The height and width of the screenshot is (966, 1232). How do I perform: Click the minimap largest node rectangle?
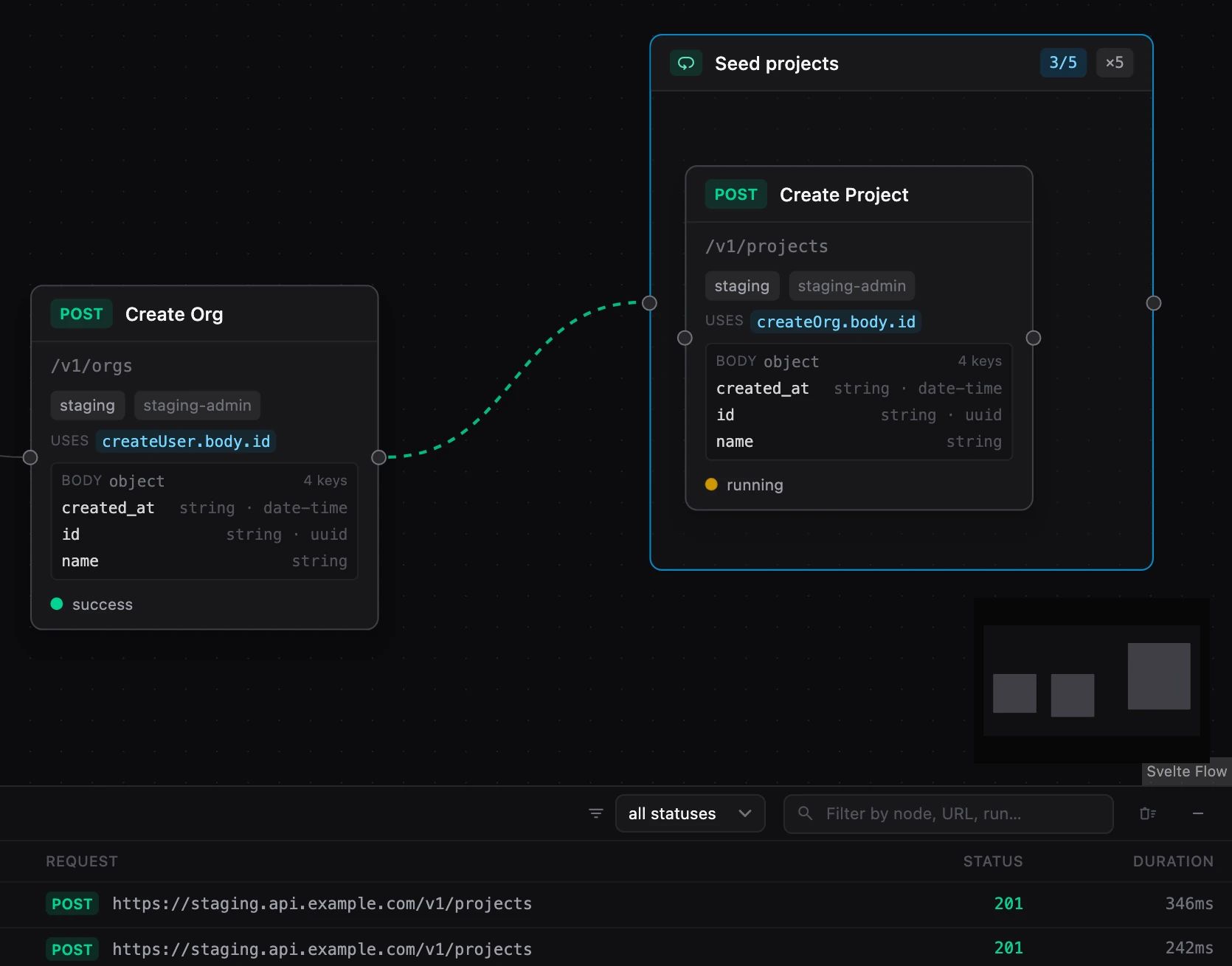(x=1159, y=676)
